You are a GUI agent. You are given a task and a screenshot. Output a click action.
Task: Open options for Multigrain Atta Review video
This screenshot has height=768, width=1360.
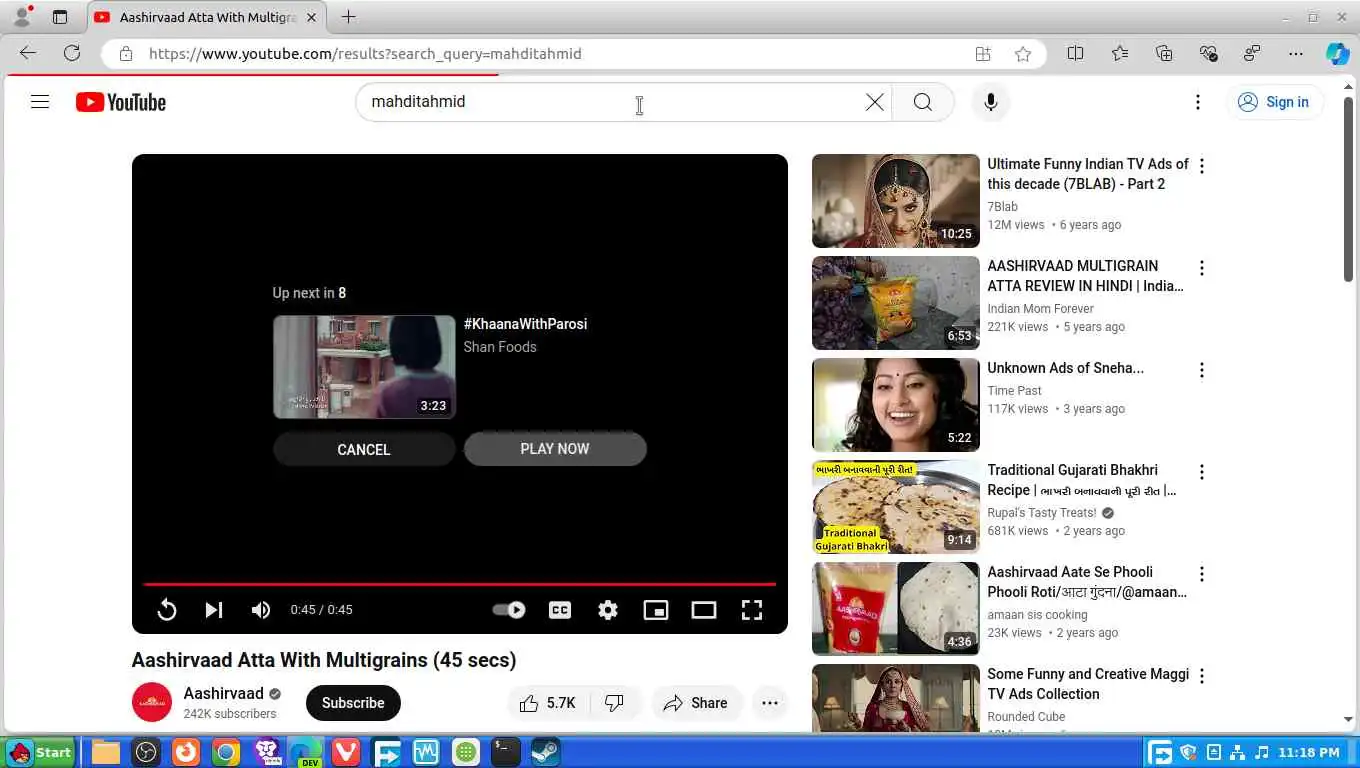tap(1202, 268)
